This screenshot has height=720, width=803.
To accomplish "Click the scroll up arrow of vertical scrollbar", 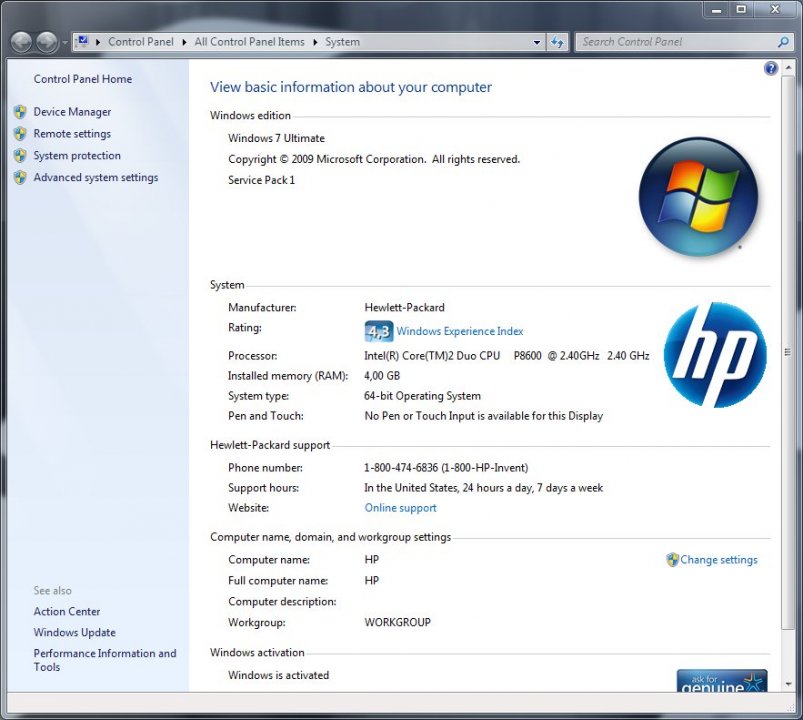I will click(x=788, y=68).
